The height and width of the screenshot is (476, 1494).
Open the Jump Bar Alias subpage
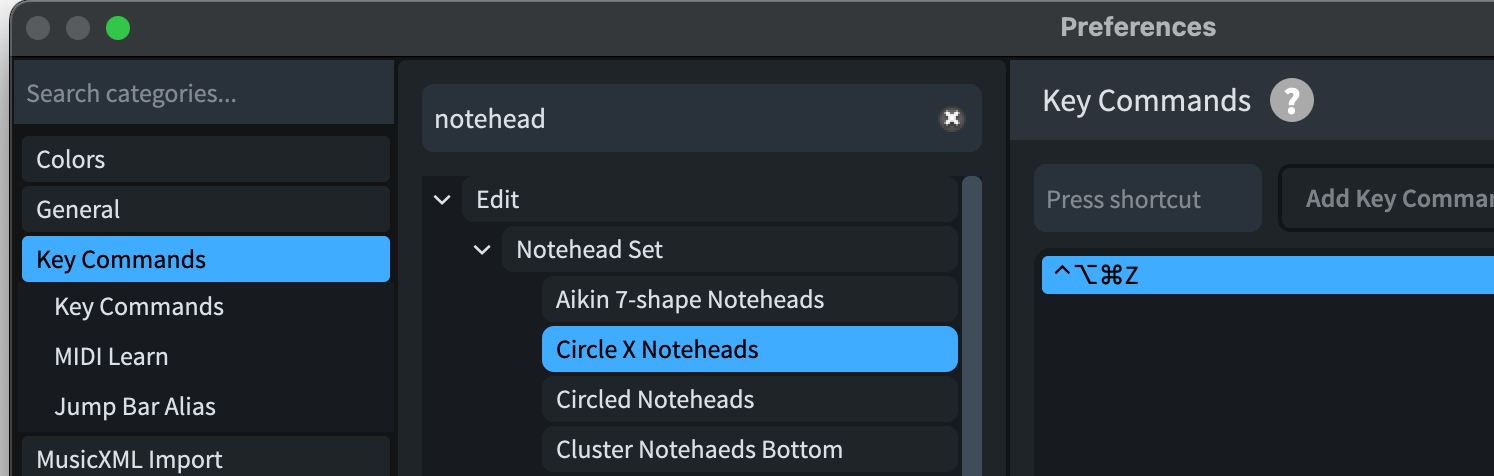(135, 407)
